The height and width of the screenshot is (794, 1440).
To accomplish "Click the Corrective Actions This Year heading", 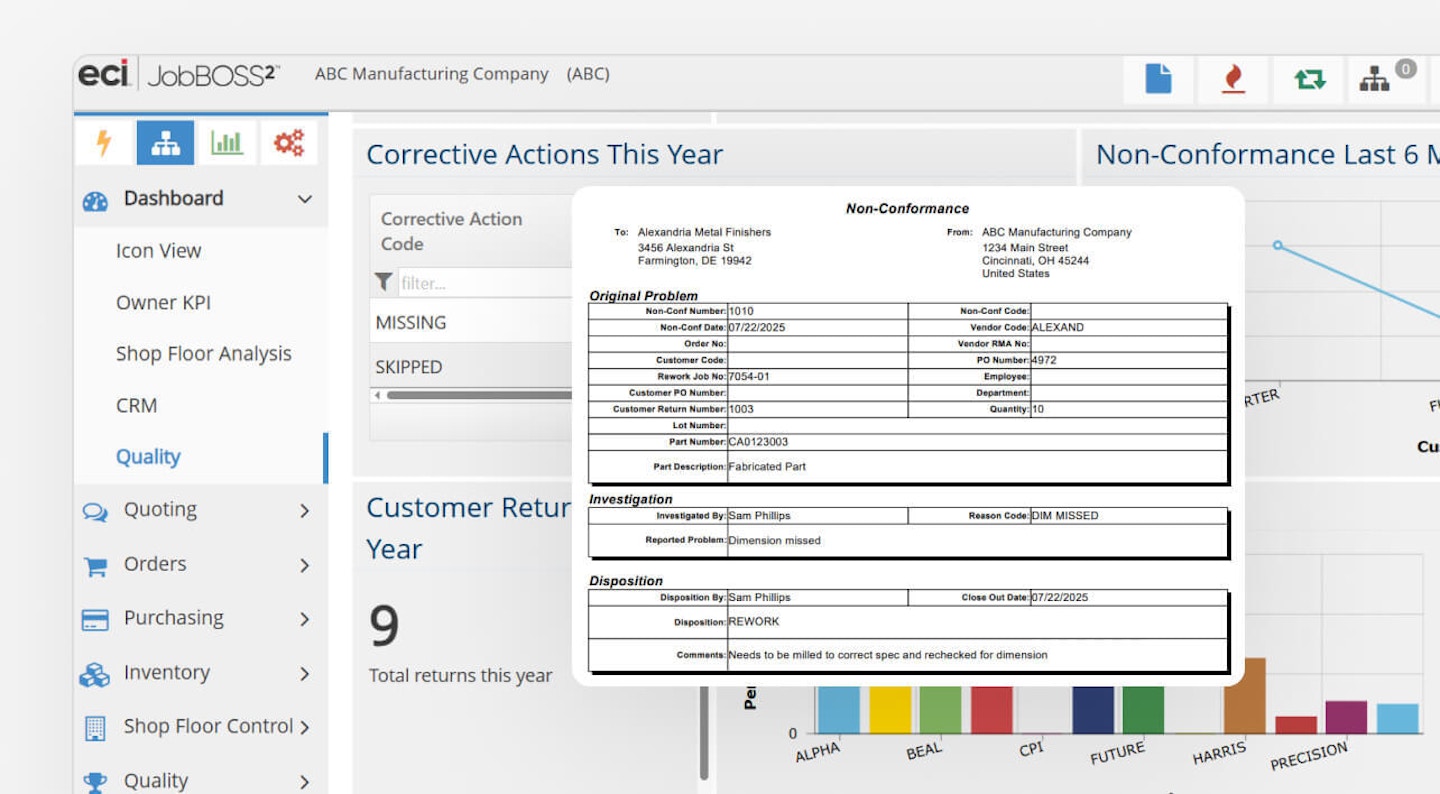I will click(544, 154).
